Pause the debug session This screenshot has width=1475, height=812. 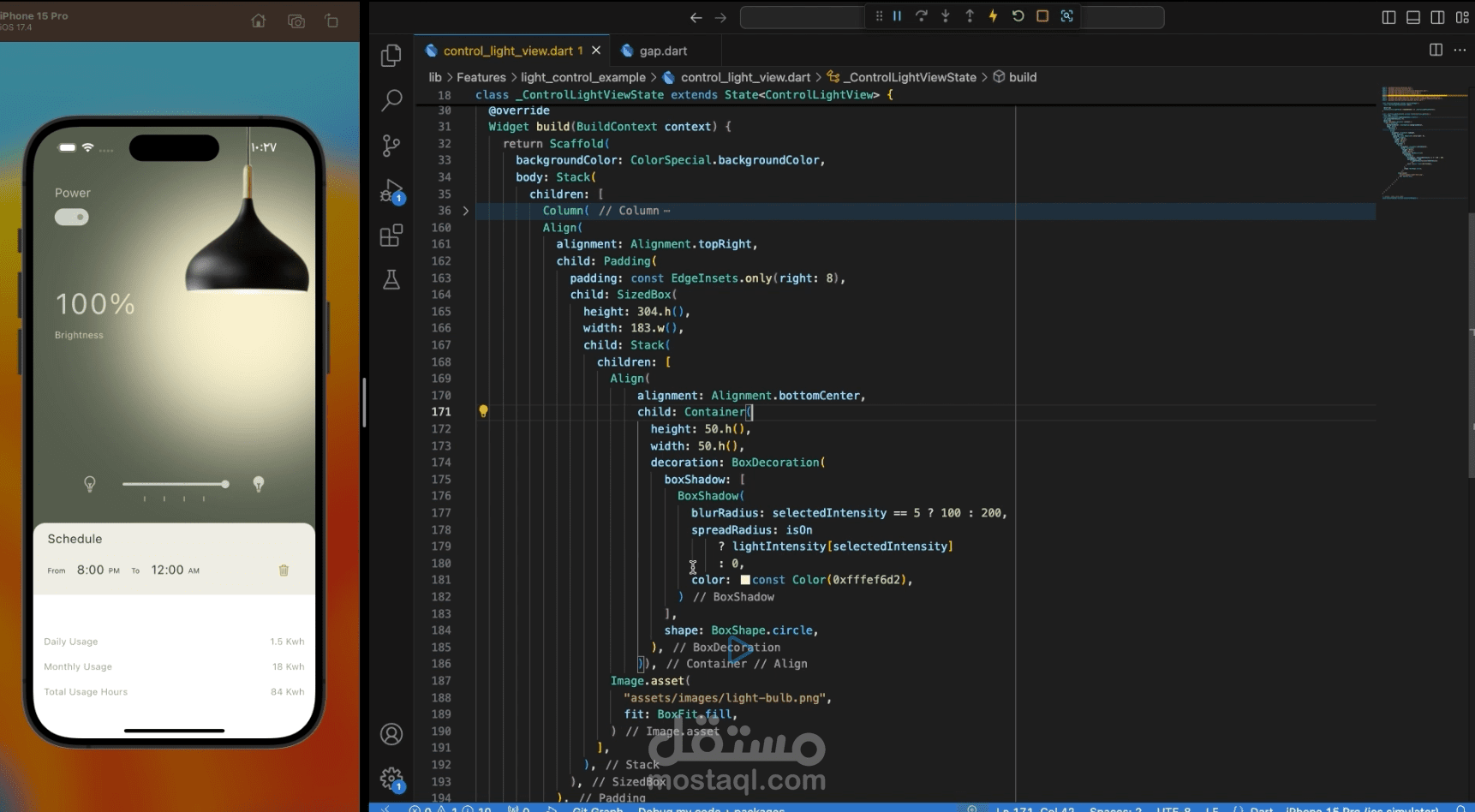tap(897, 15)
